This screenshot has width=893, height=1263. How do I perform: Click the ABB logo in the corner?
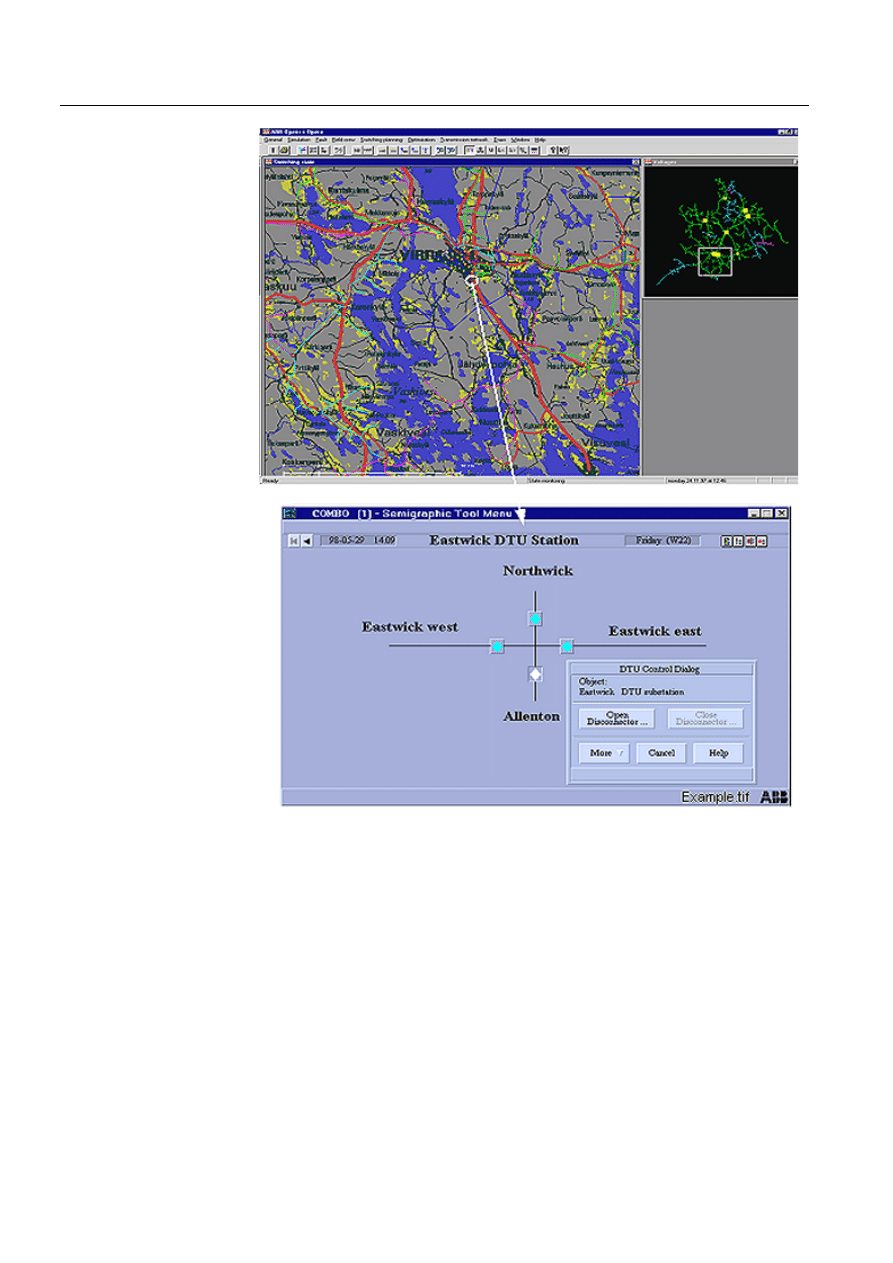click(774, 797)
